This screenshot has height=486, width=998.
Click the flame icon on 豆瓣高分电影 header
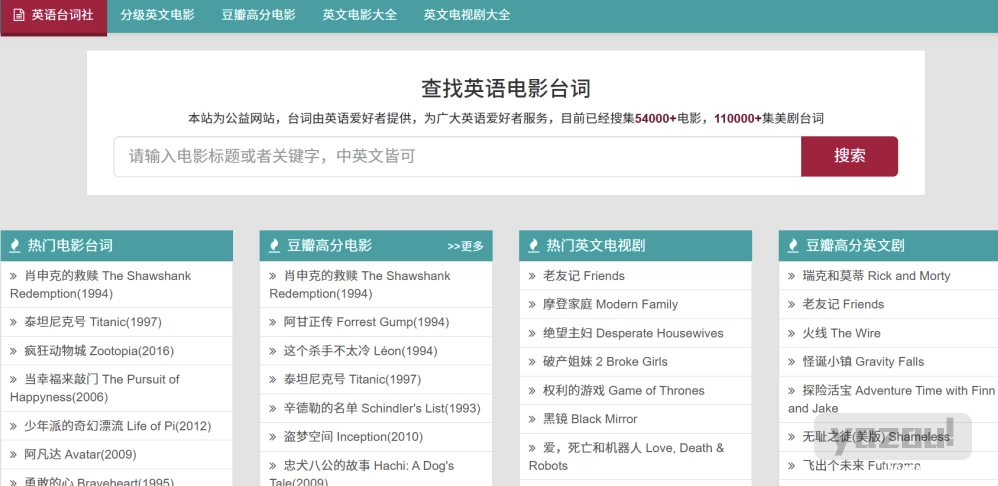click(x=274, y=246)
